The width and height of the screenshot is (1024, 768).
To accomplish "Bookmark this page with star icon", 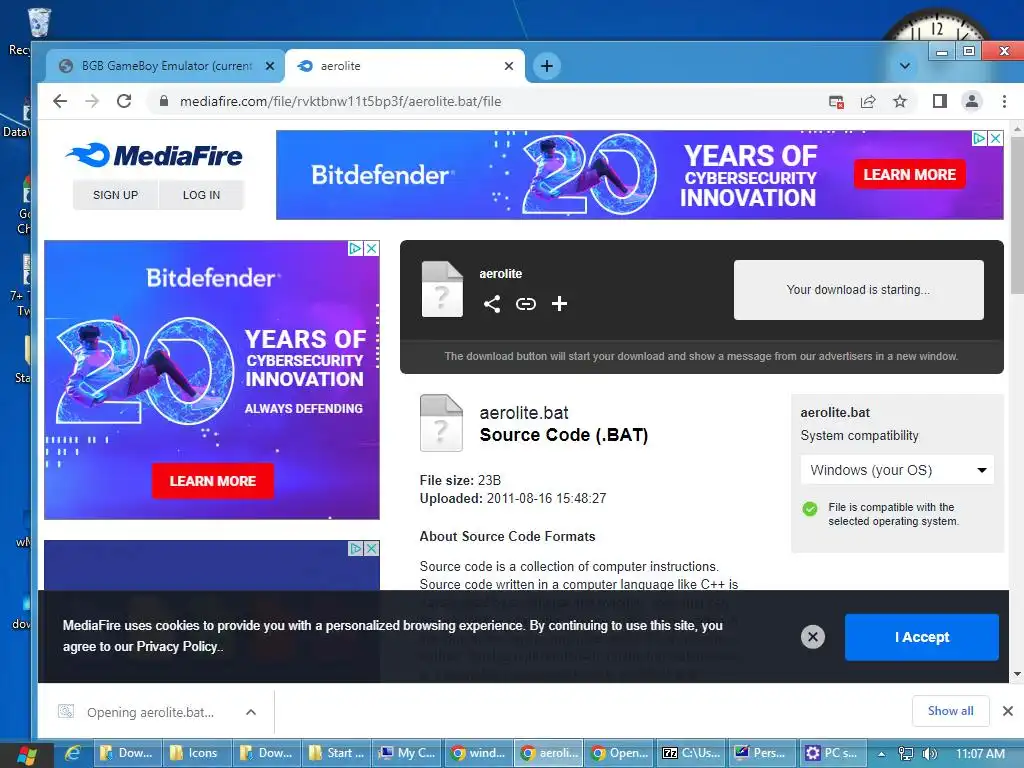I will coord(900,101).
